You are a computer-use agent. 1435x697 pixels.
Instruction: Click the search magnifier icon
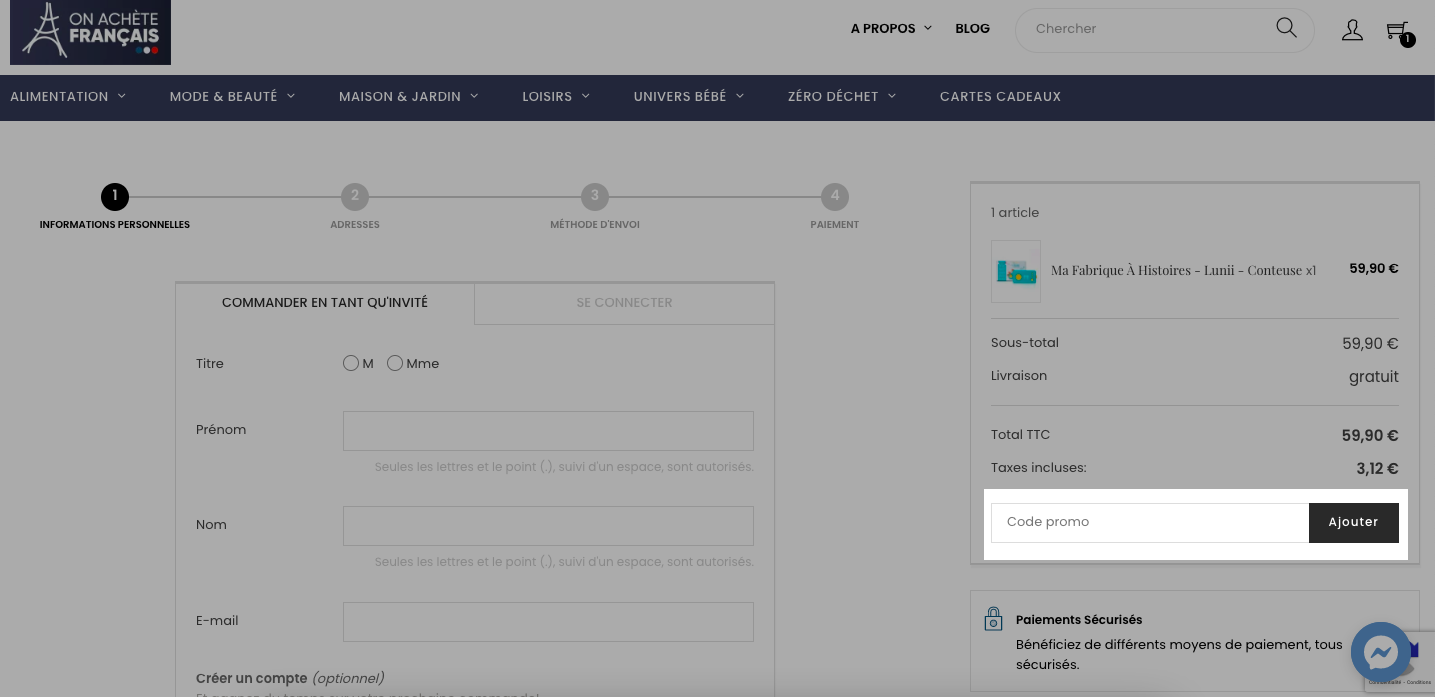pyautogui.click(x=1286, y=28)
